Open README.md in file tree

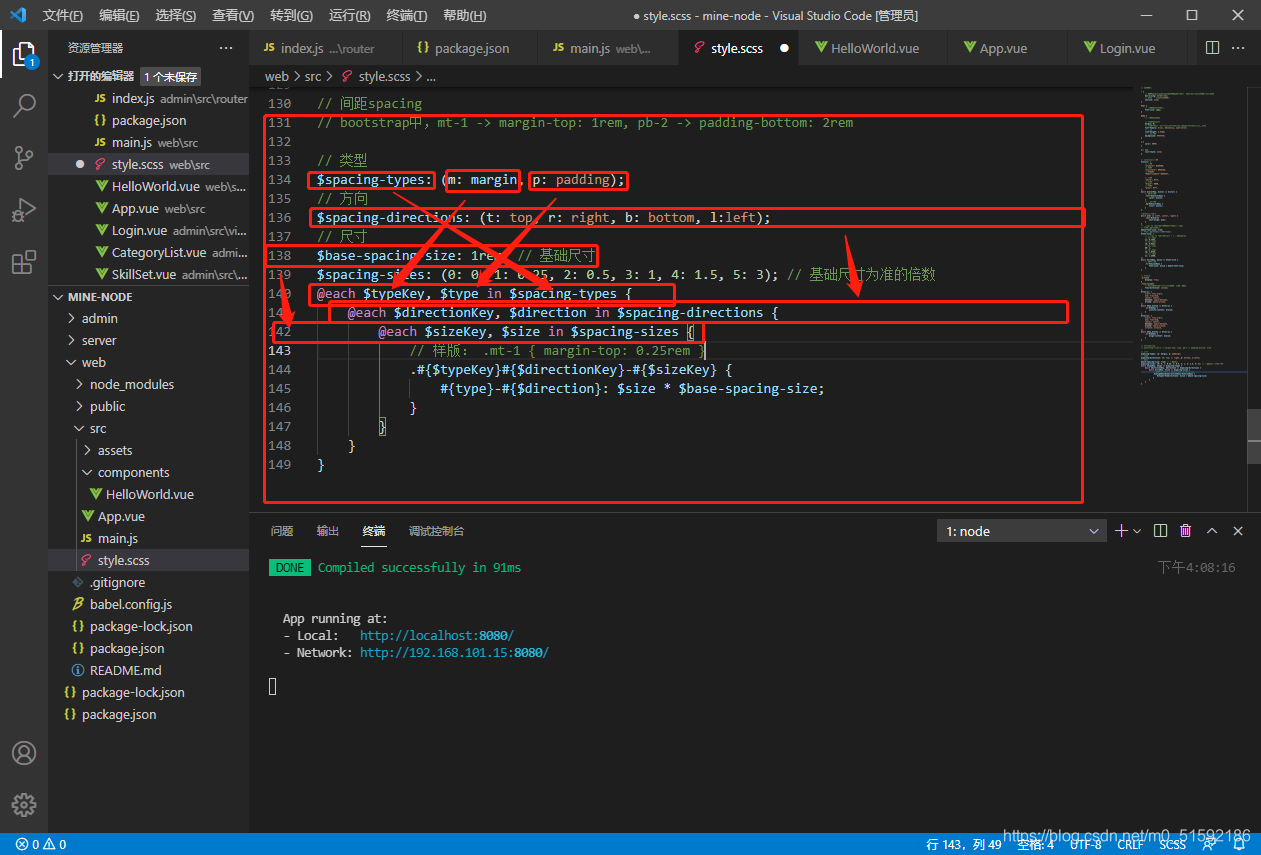(x=125, y=671)
